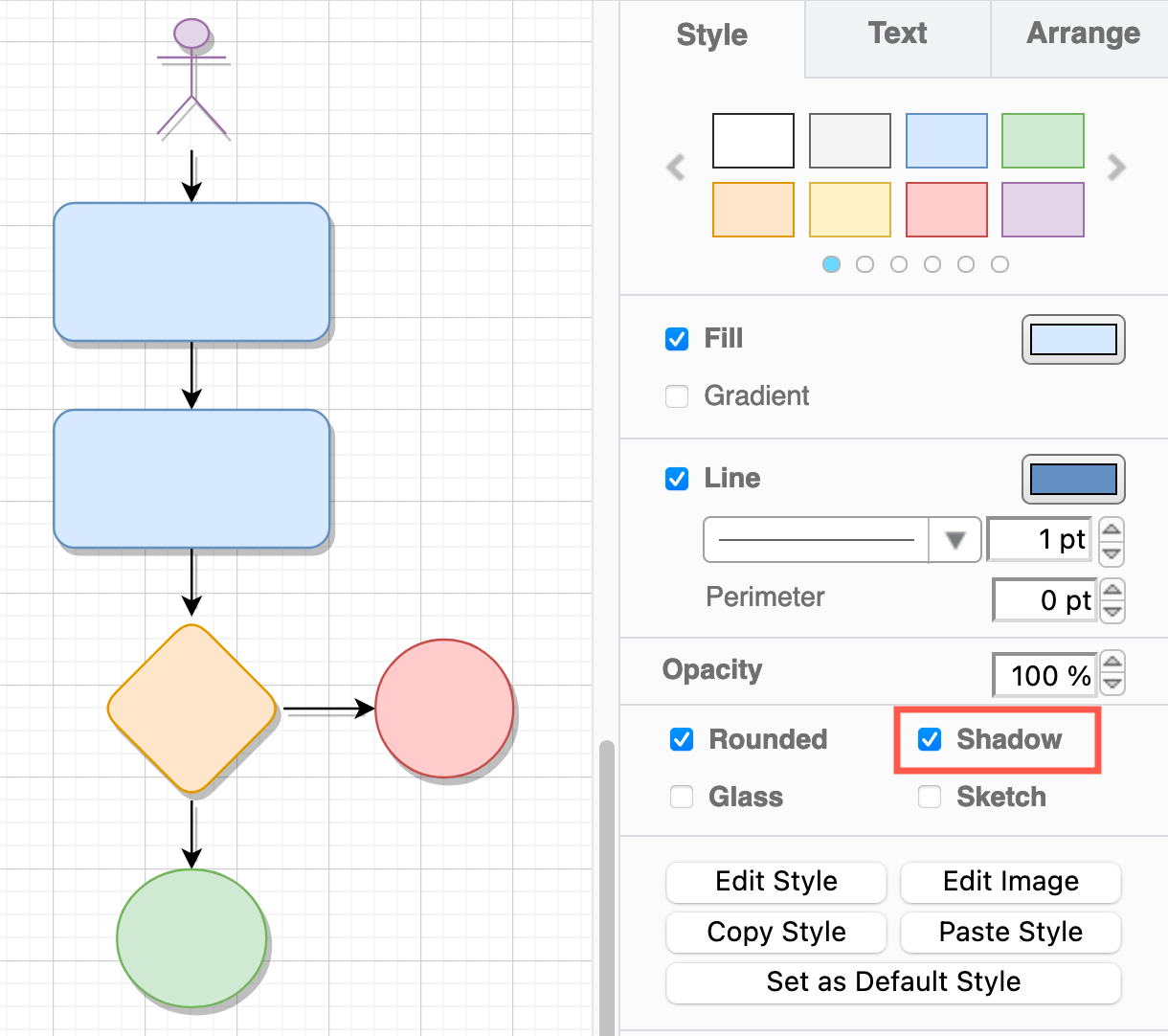The image size is (1168, 1036).
Task: Disable the Shadow option
Action: tap(929, 739)
